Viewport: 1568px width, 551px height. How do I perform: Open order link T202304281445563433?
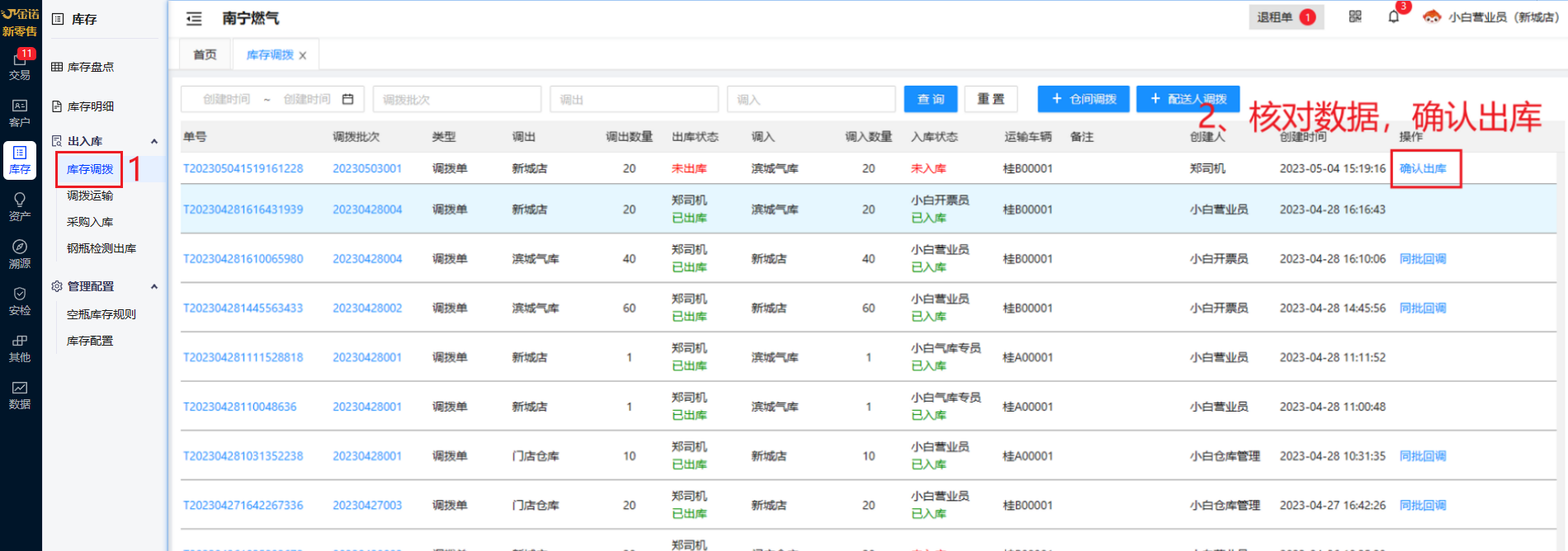pyautogui.click(x=243, y=308)
